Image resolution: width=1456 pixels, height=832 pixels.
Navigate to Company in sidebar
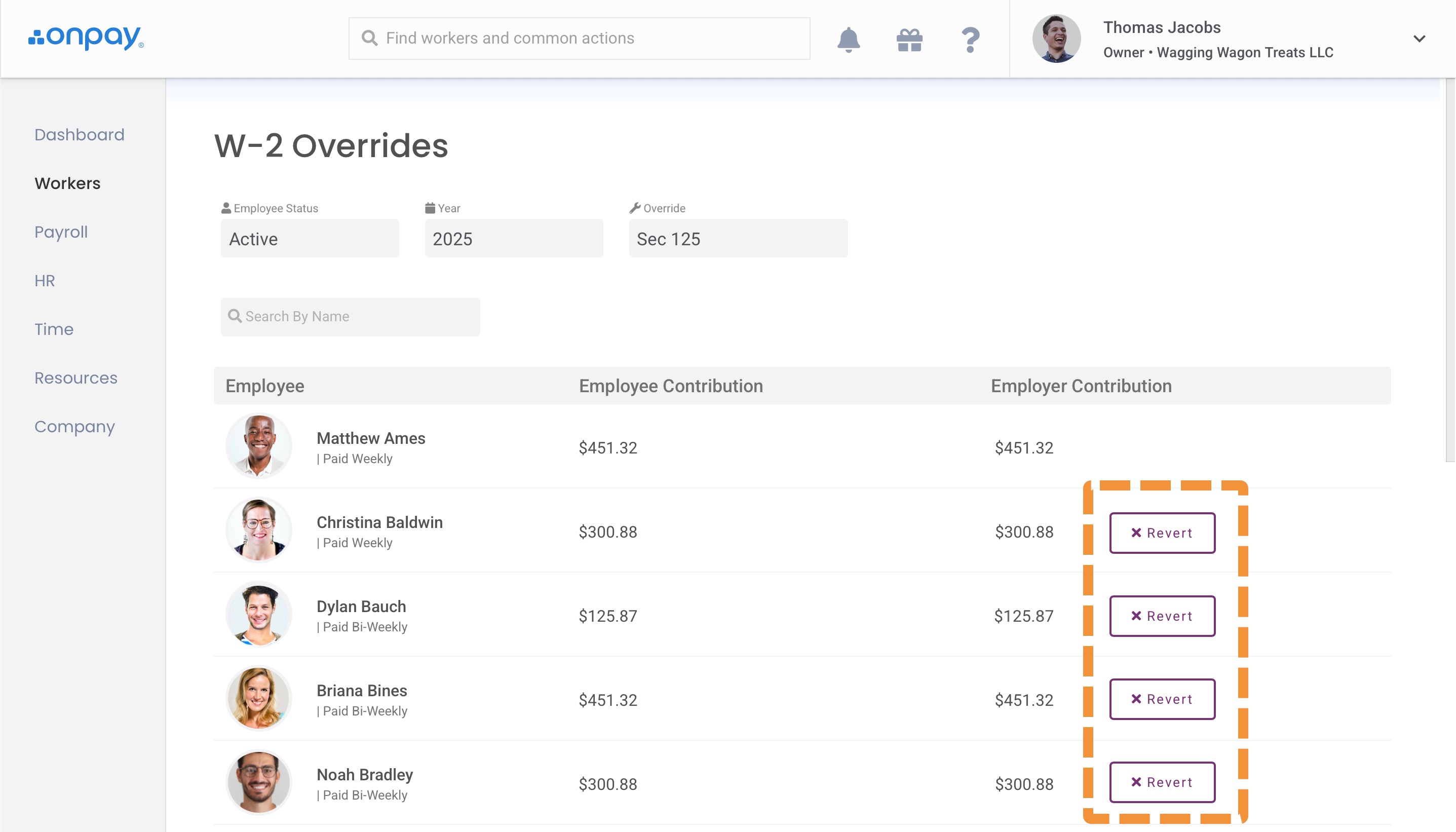(75, 427)
